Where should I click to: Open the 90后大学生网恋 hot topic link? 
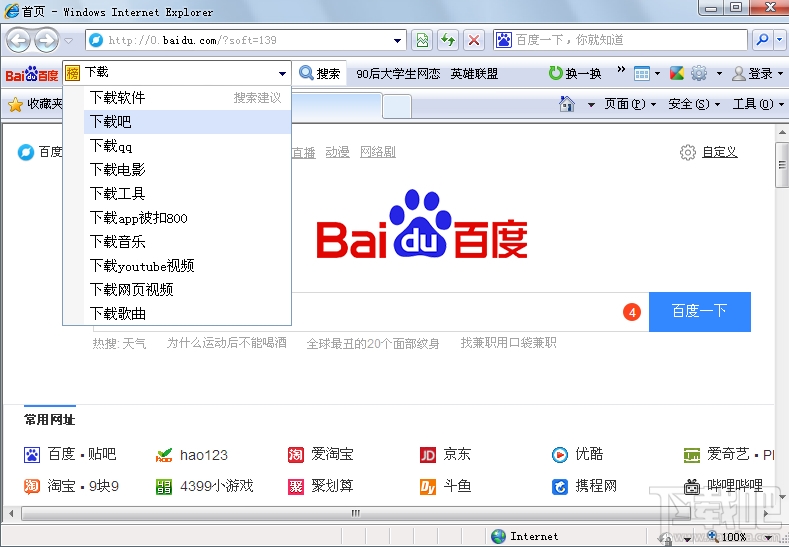(398, 74)
